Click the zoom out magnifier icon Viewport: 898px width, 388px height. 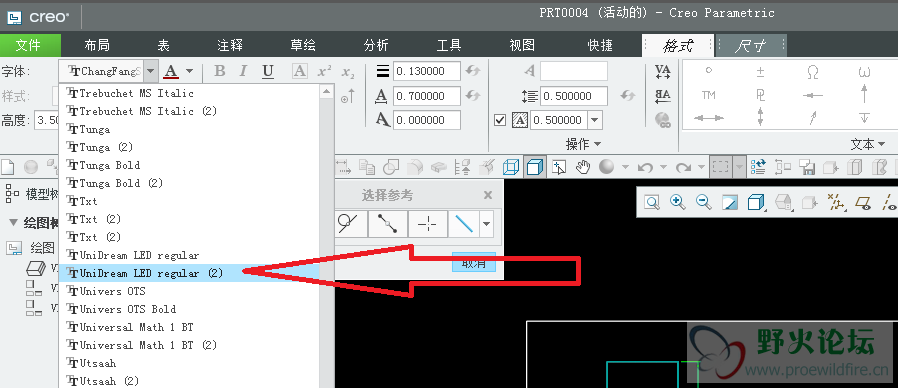point(703,202)
